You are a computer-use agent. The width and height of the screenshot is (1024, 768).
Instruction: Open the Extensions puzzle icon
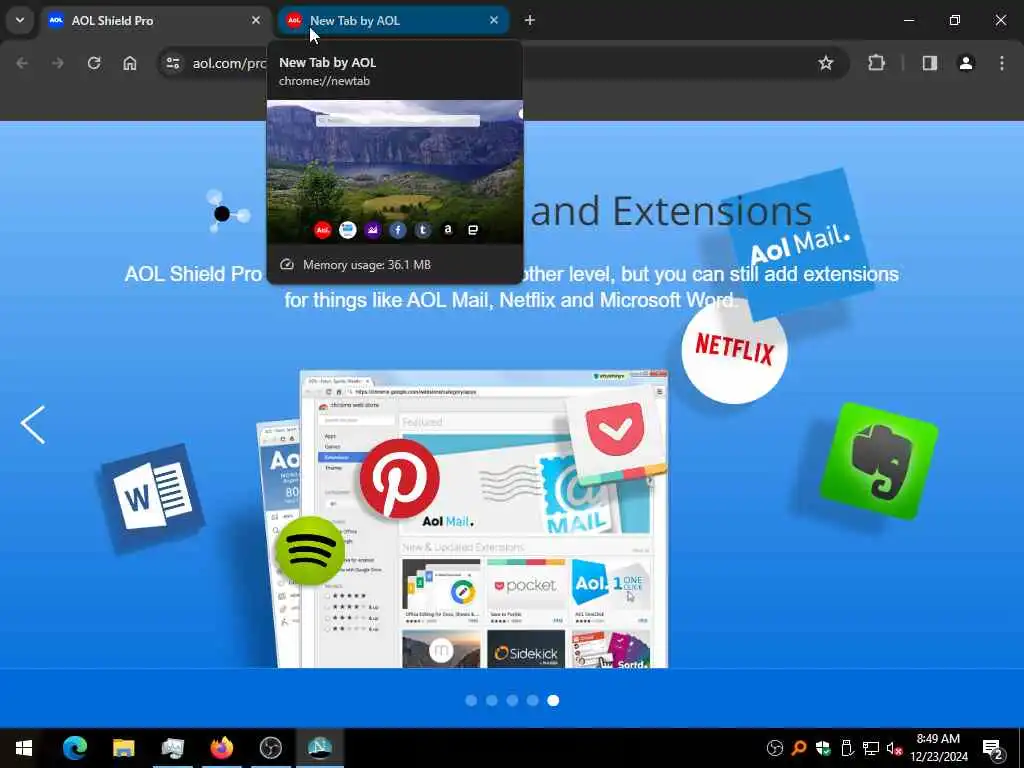click(876, 63)
